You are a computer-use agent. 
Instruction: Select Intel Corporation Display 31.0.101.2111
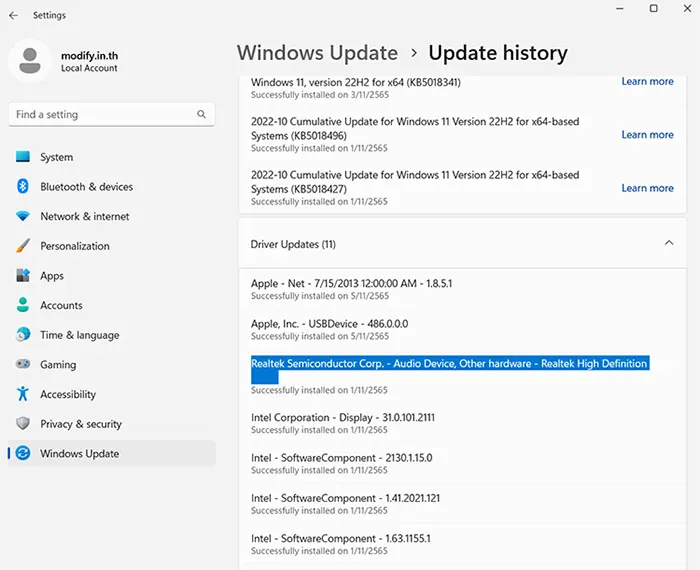342,423
